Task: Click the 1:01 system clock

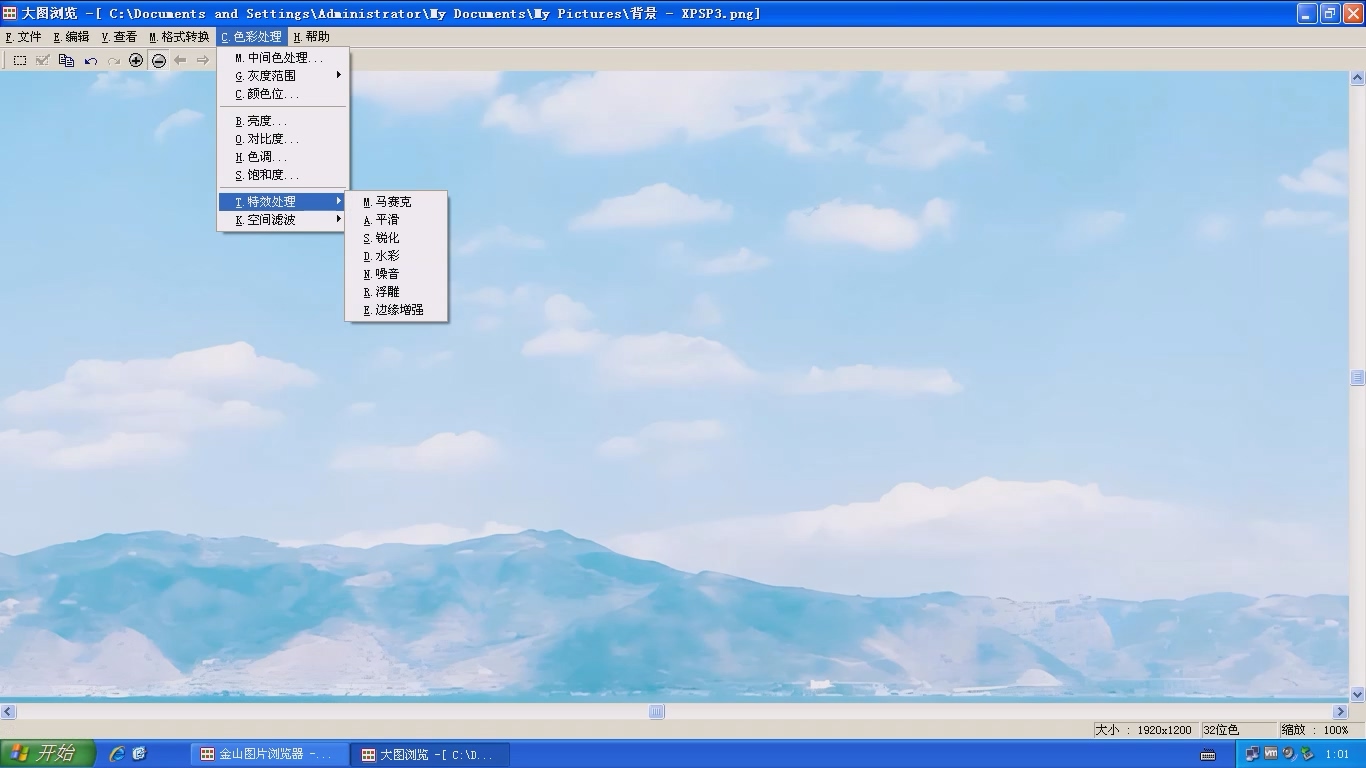Action: click(x=1337, y=754)
